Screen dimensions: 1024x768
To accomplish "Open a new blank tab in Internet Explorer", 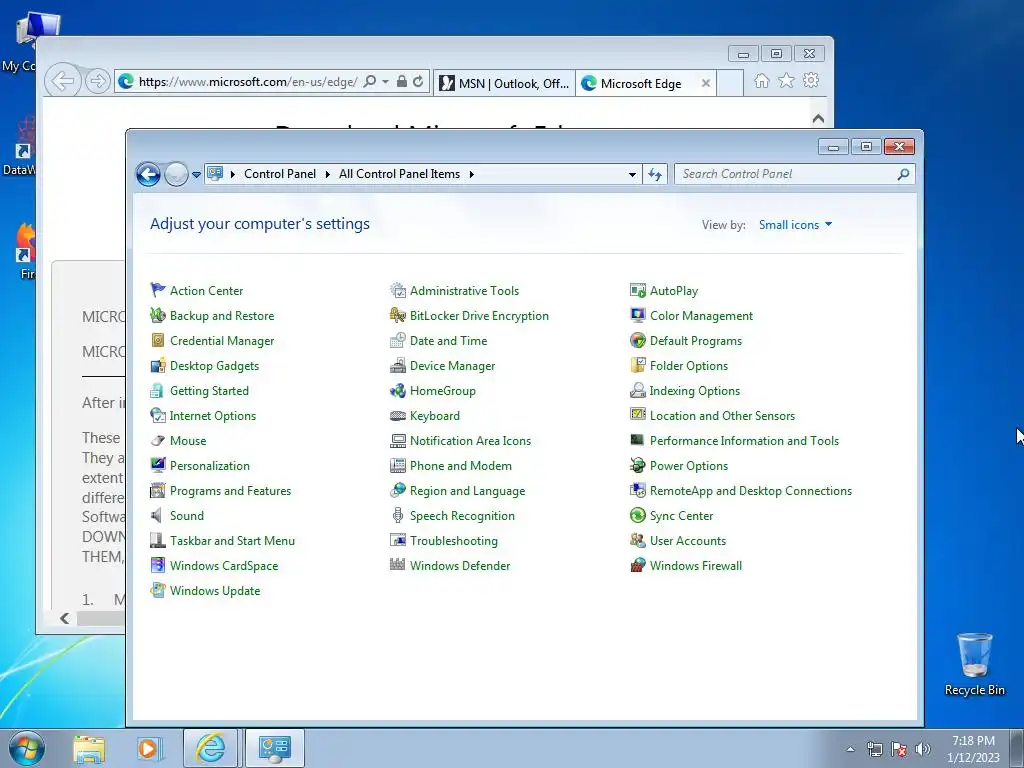I will tap(730, 84).
